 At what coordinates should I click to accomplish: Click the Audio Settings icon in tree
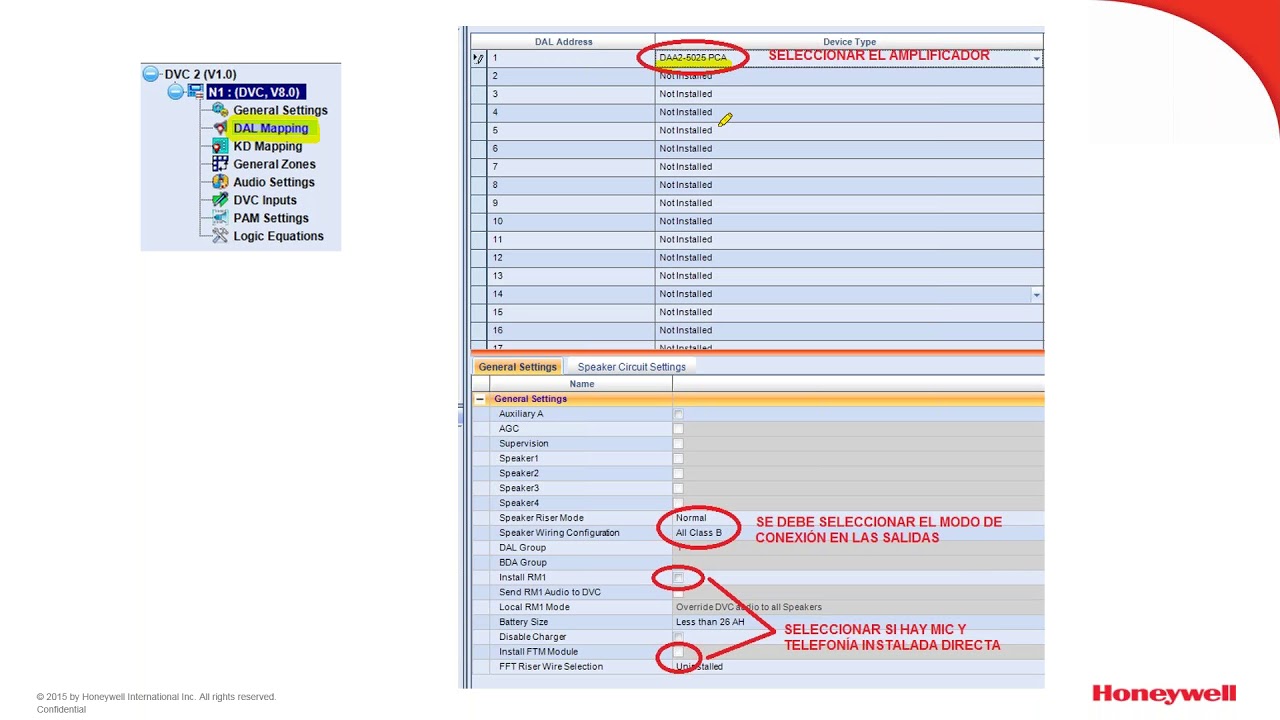point(220,182)
